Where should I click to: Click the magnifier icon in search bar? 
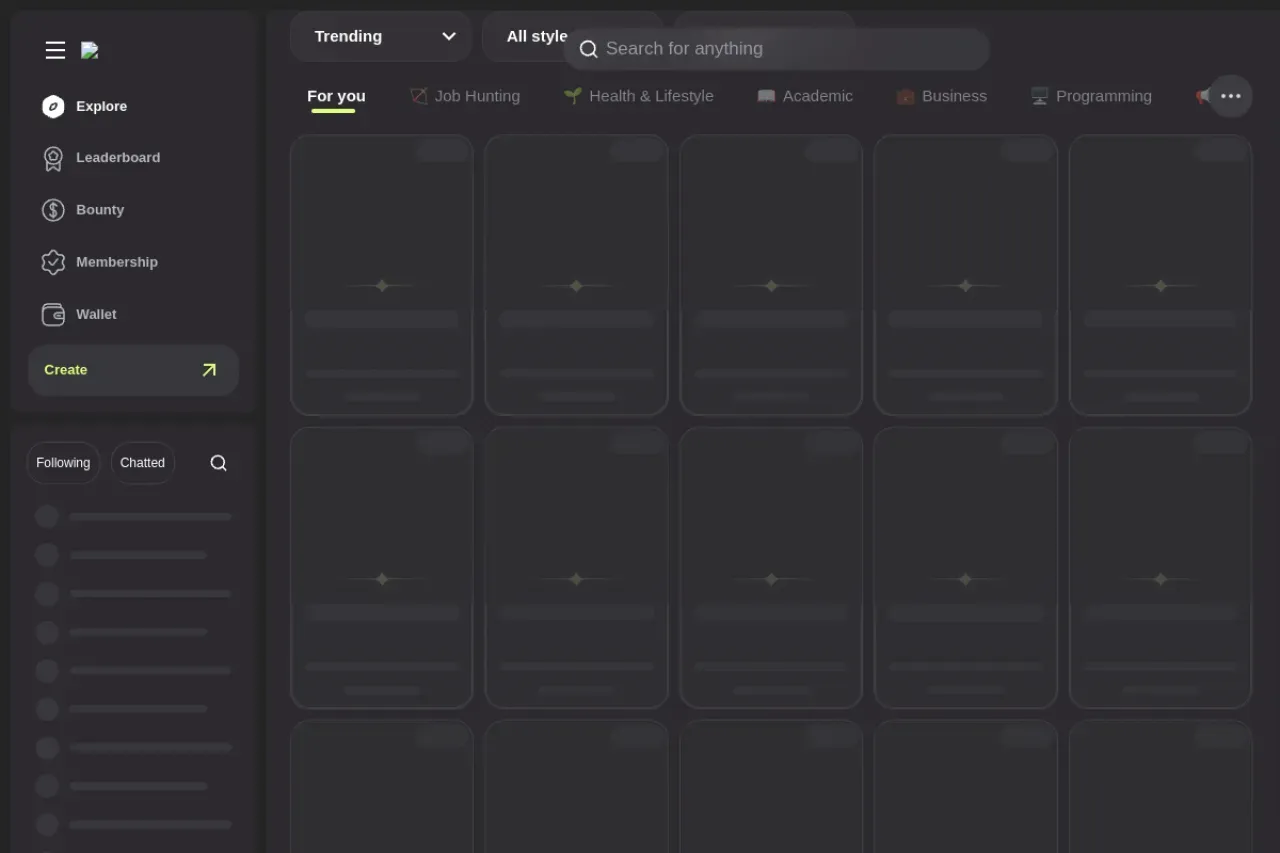[x=588, y=49]
